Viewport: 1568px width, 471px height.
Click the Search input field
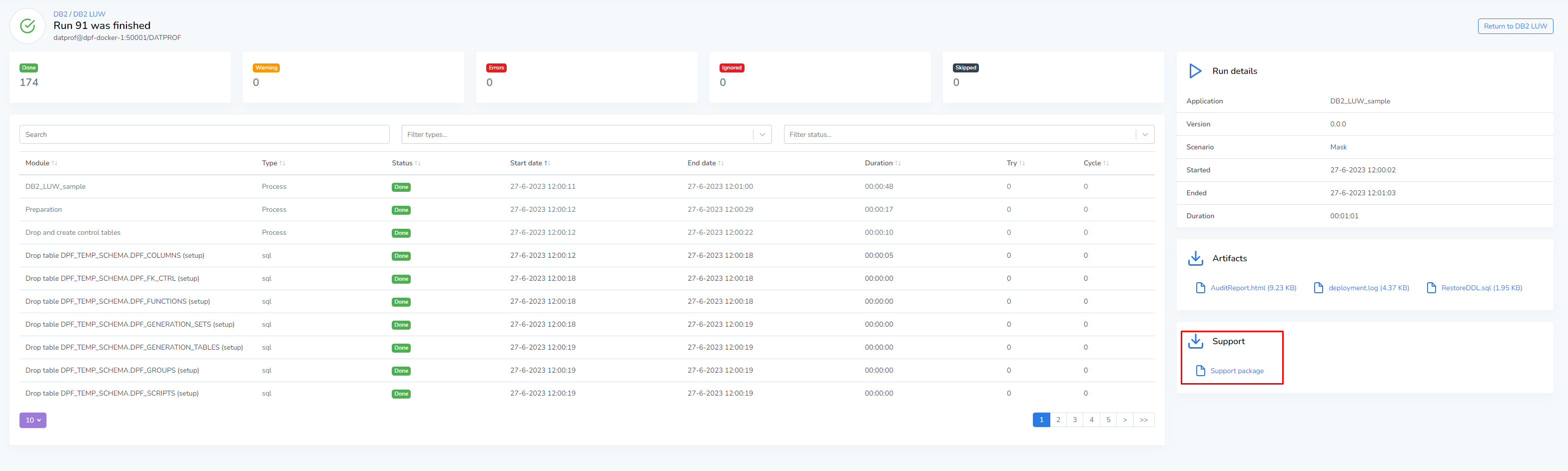[x=204, y=134]
